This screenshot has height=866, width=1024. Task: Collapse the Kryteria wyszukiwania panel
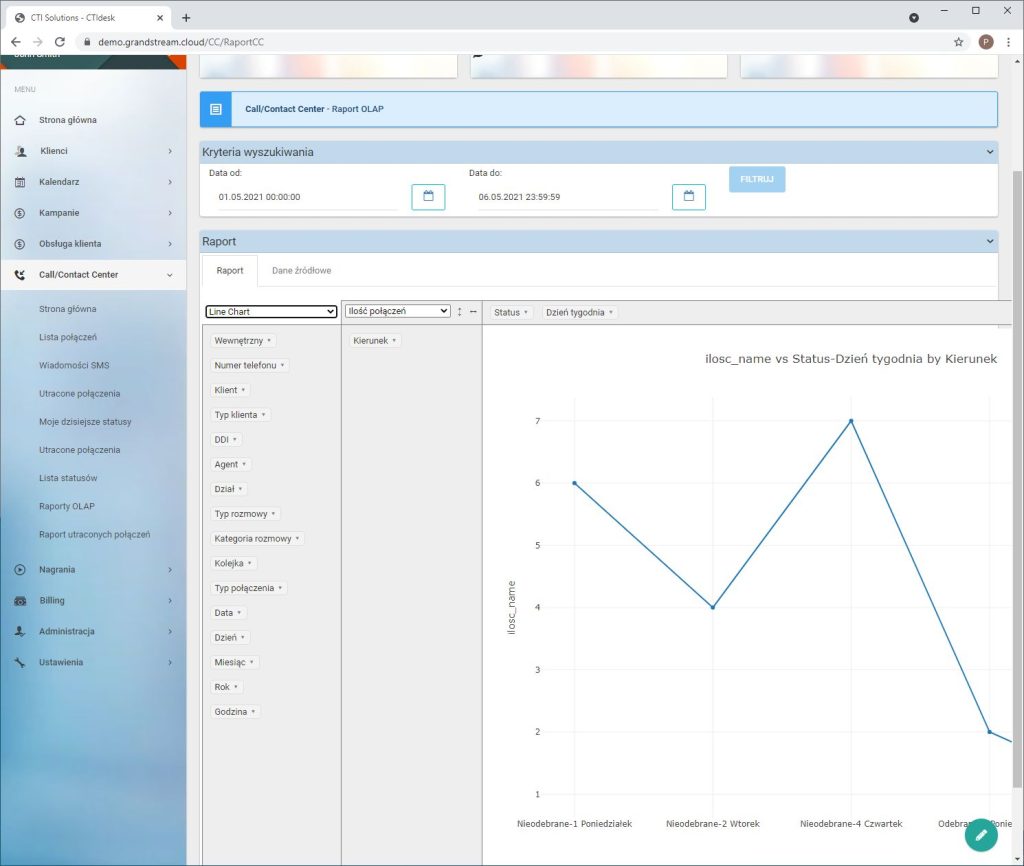point(990,152)
